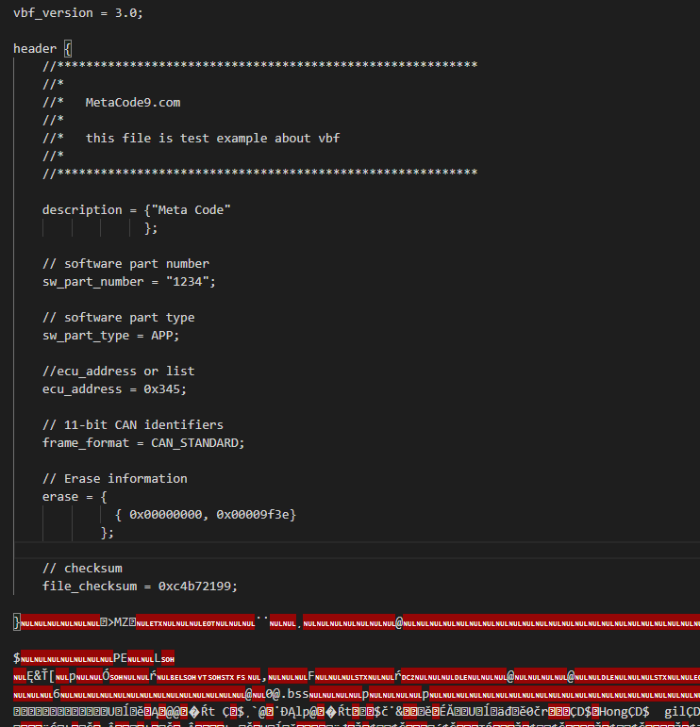Click on the vbf_version line

pyautogui.click(x=77, y=12)
